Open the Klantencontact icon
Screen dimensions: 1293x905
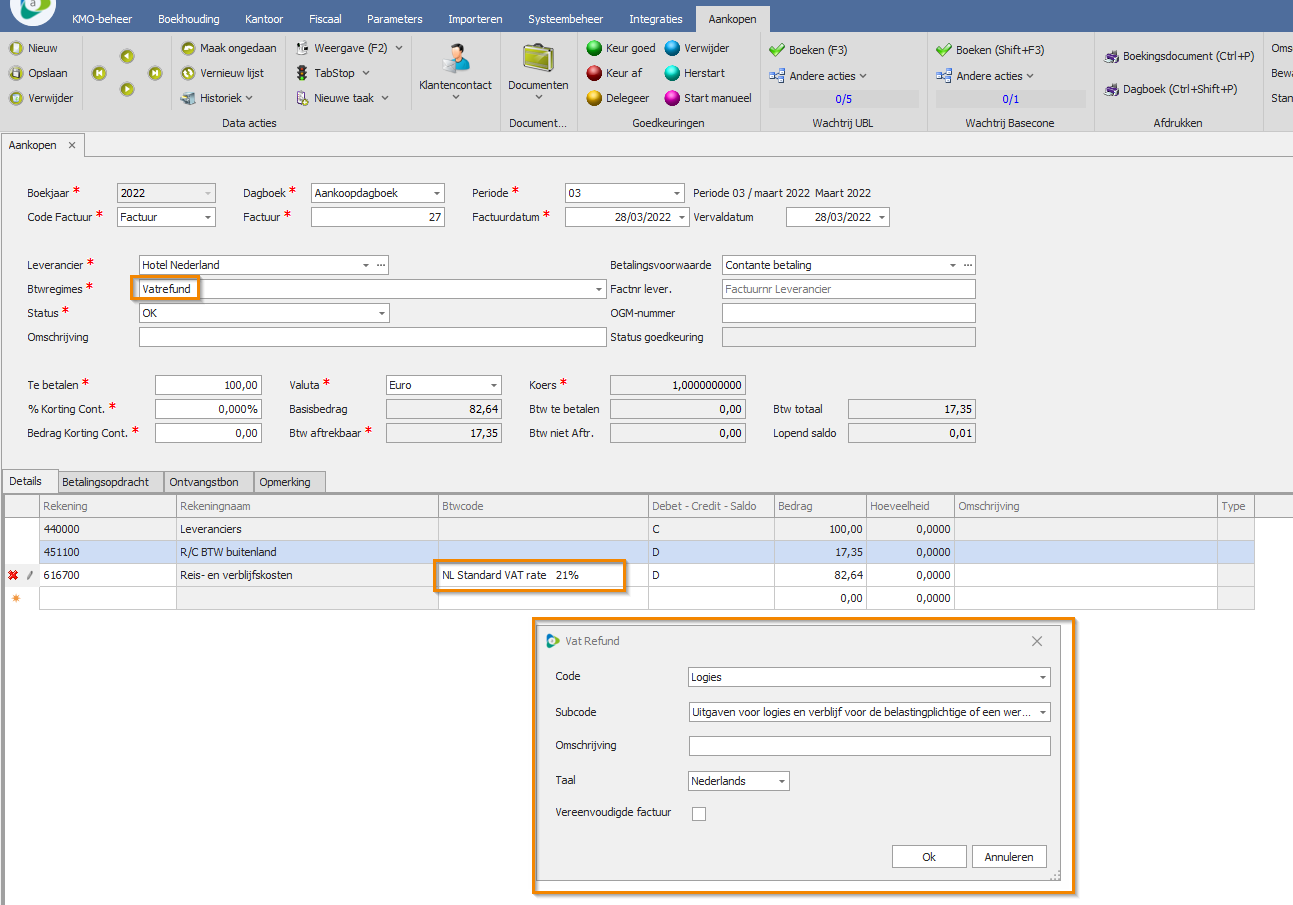[455, 58]
